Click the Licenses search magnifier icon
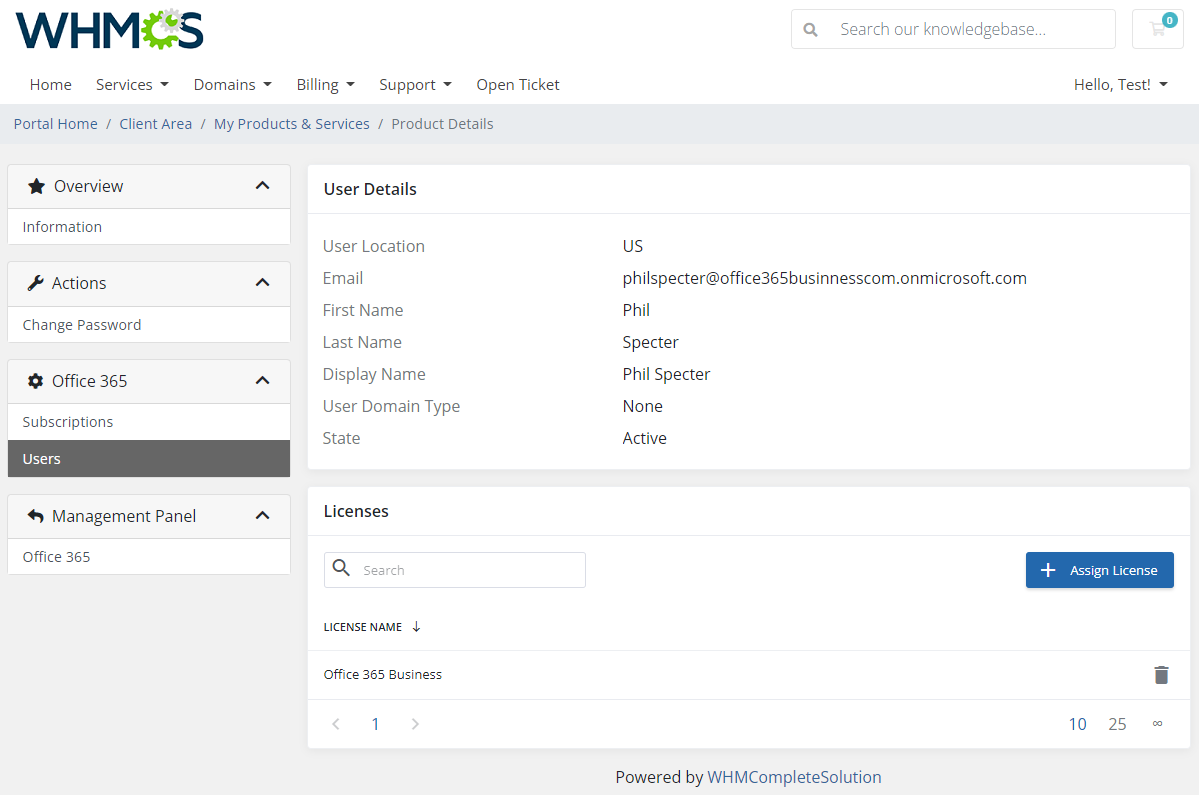The image size is (1199, 795). (342, 568)
